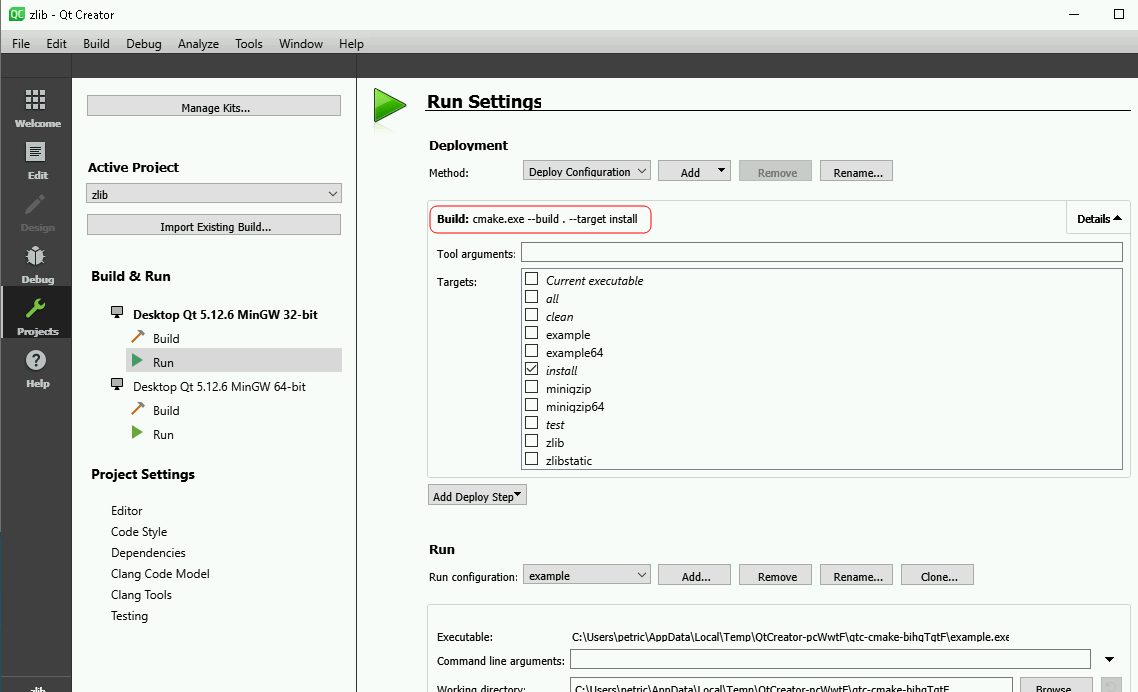
Task: Open the Window menu
Action: coord(300,44)
